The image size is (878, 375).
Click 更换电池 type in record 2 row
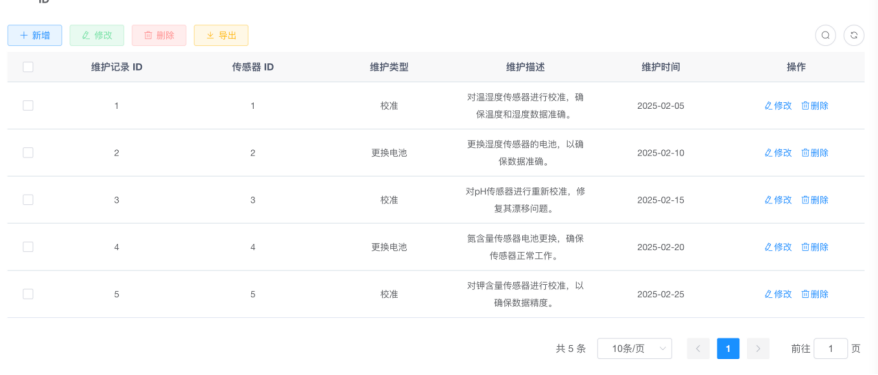point(389,153)
